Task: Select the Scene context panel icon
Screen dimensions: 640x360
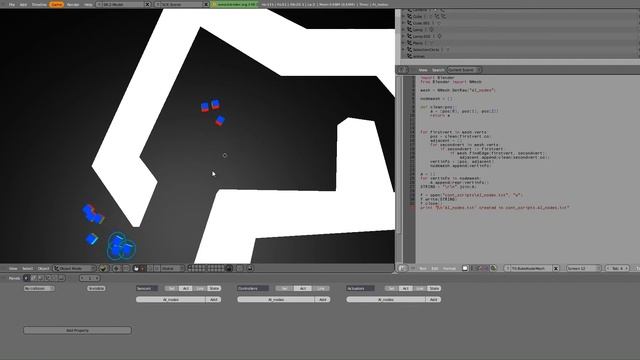Action: 61,278
